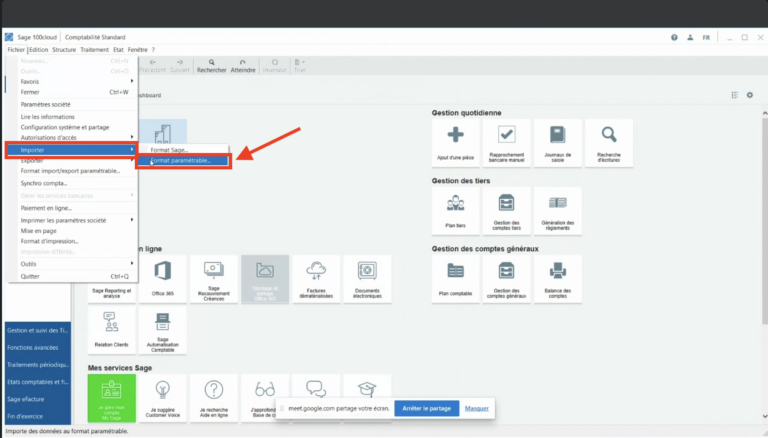Open dashboard settings gear icon

(x=750, y=95)
